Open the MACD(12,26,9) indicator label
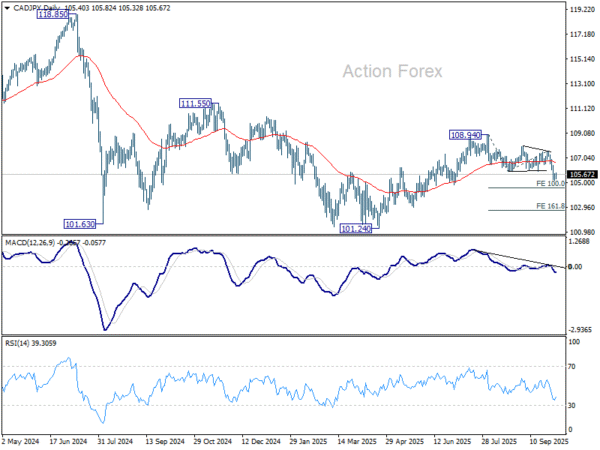This screenshot has height=450, width=600. click(x=30, y=243)
